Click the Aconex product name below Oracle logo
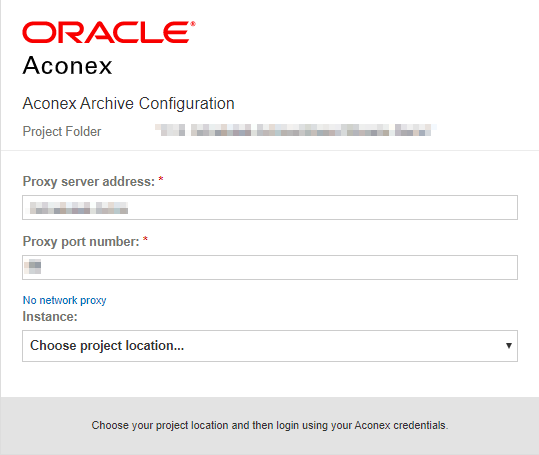Viewport: 539px width, 455px height. click(67, 65)
